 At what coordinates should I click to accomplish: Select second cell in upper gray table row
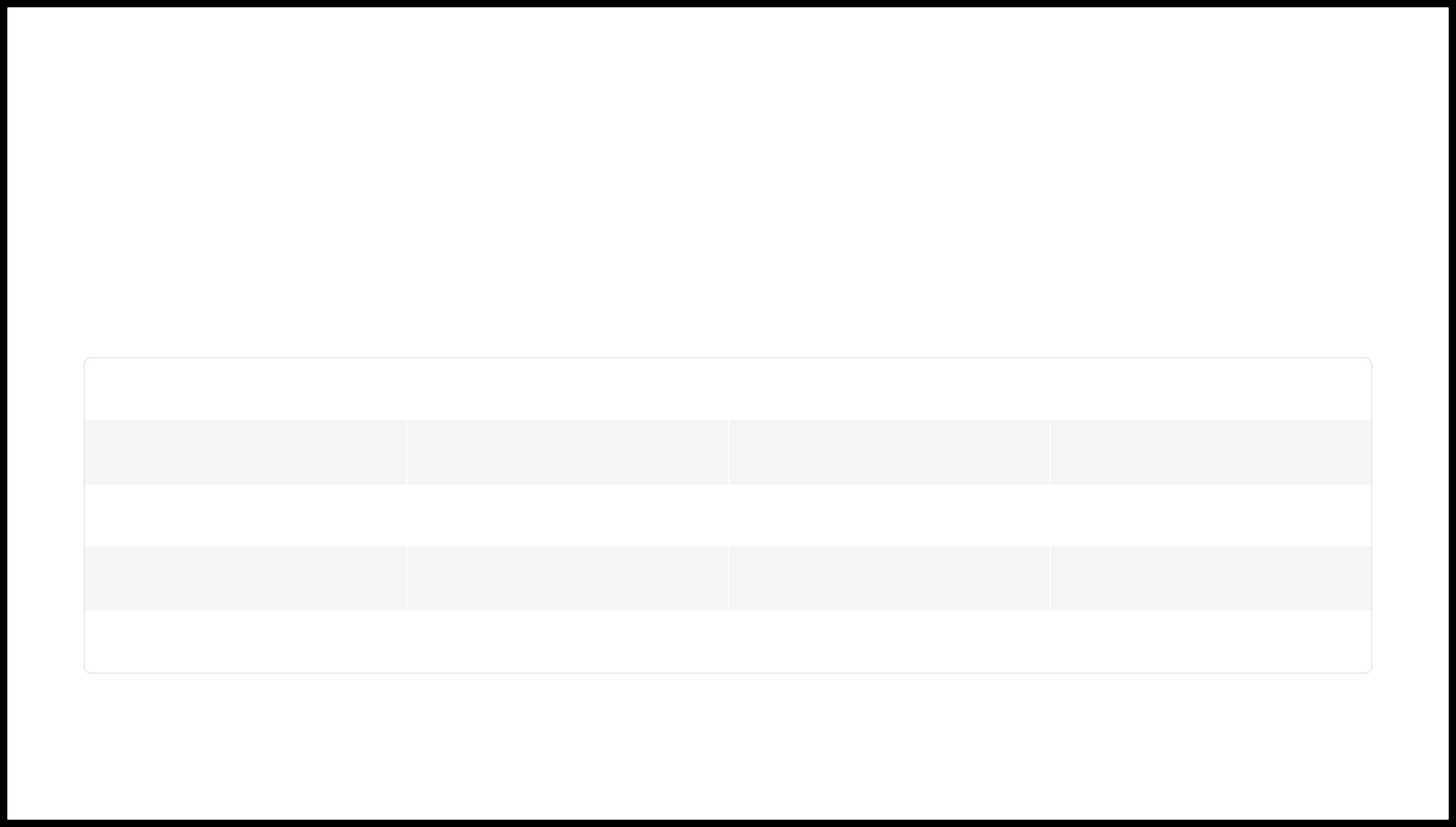point(567,452)
